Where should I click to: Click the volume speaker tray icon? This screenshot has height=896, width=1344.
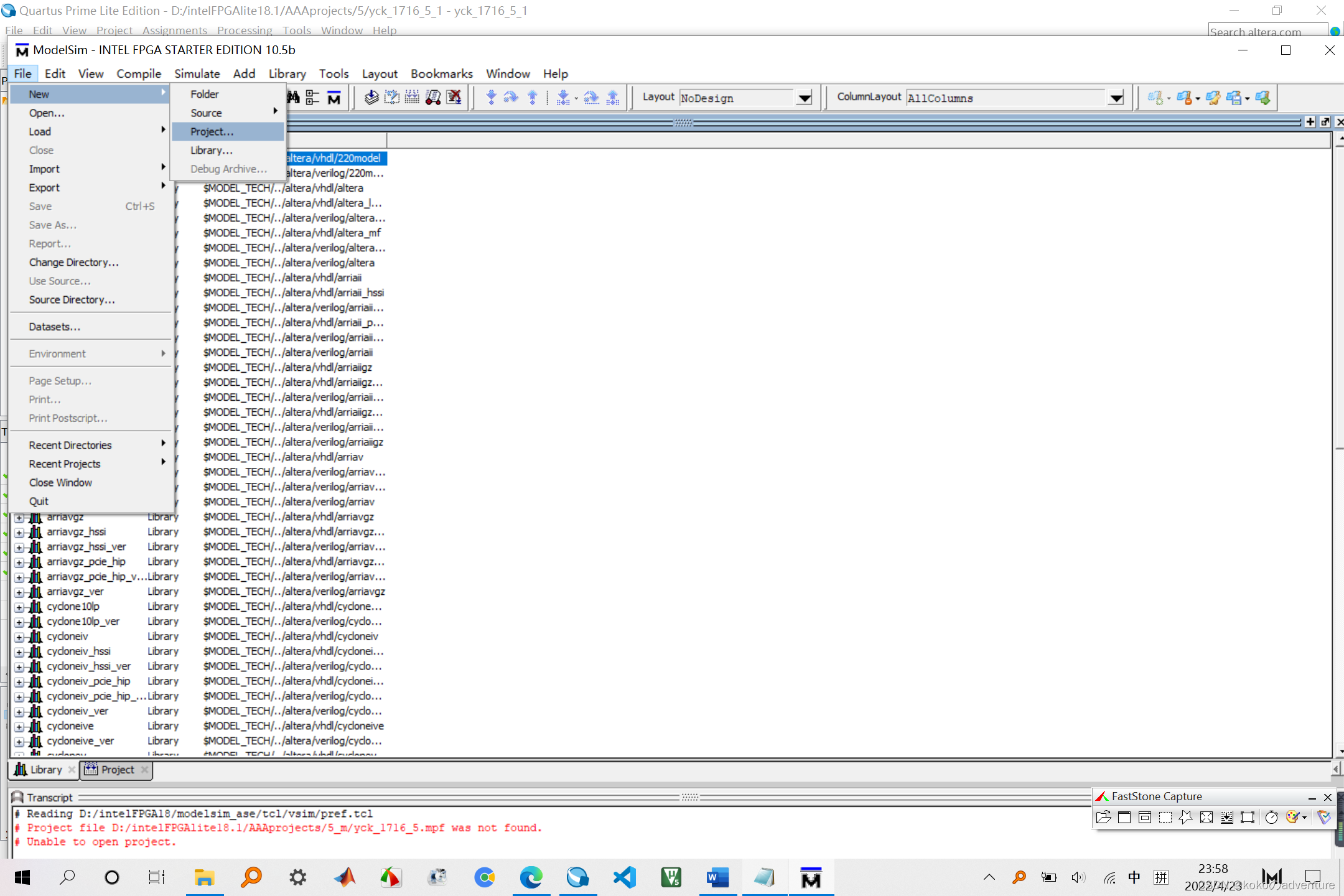[x=1078, y=877]
